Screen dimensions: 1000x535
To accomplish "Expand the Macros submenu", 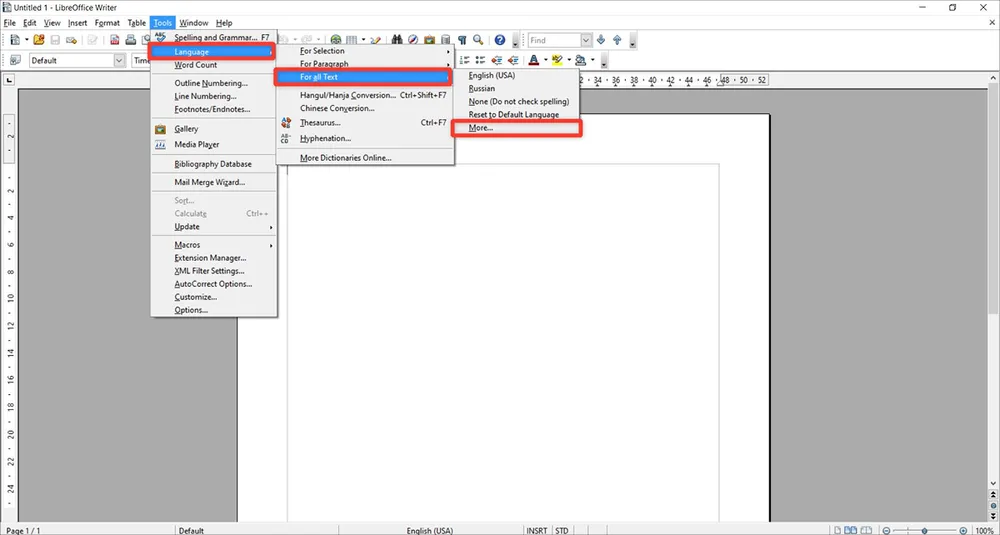I will (214, 245).
